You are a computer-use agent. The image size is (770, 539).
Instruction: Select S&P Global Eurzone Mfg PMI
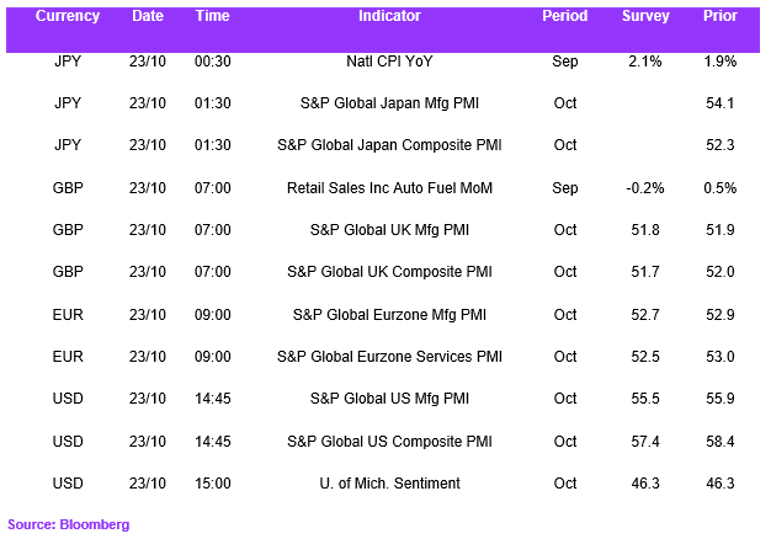tap(389, 315)
